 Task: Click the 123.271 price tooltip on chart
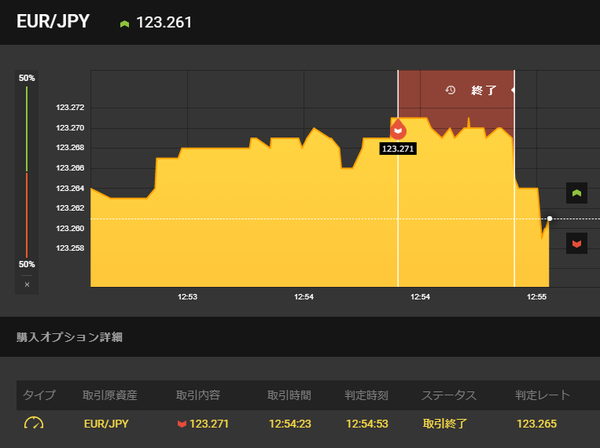click(398, 149)
